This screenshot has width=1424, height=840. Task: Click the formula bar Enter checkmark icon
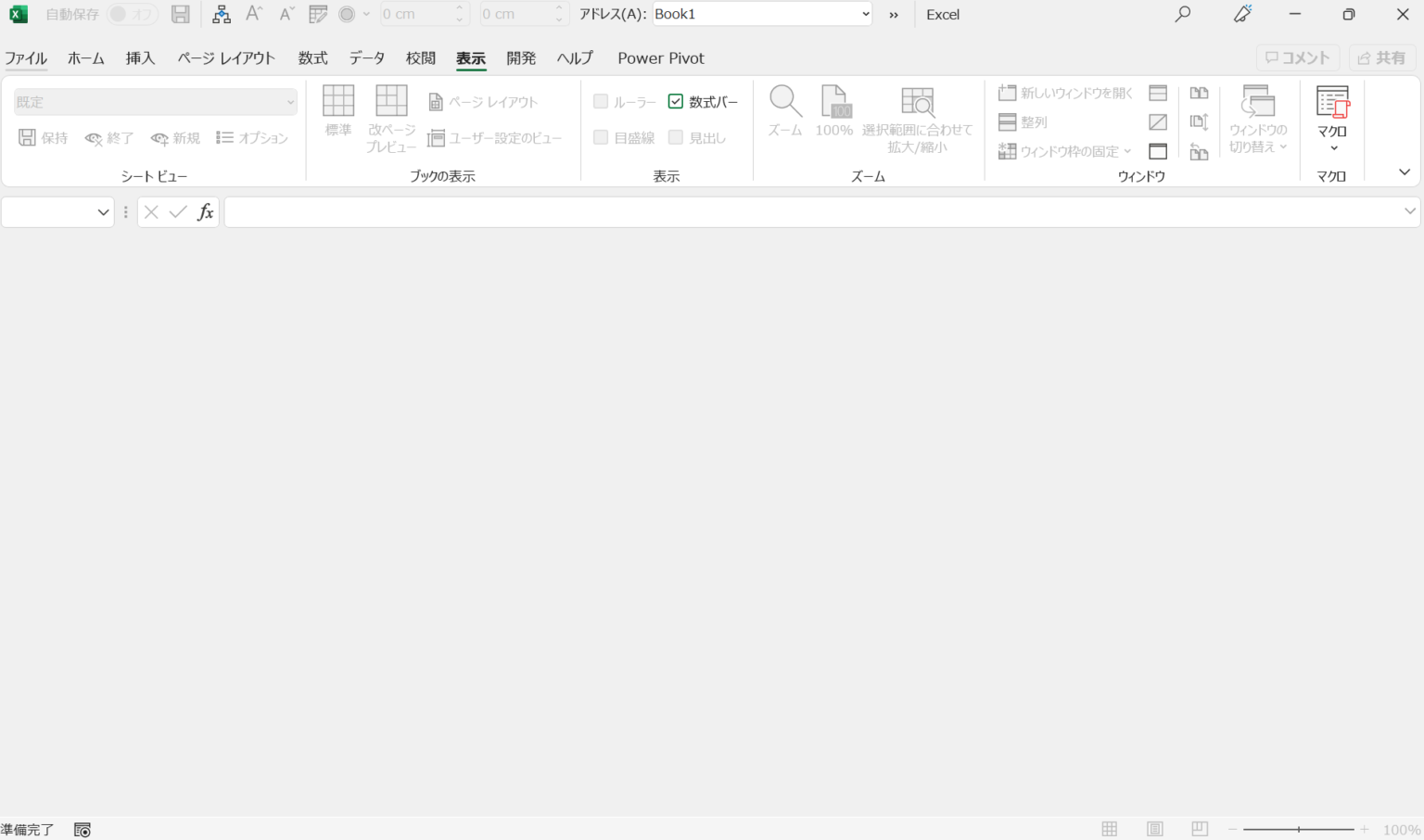coord(178,212)
